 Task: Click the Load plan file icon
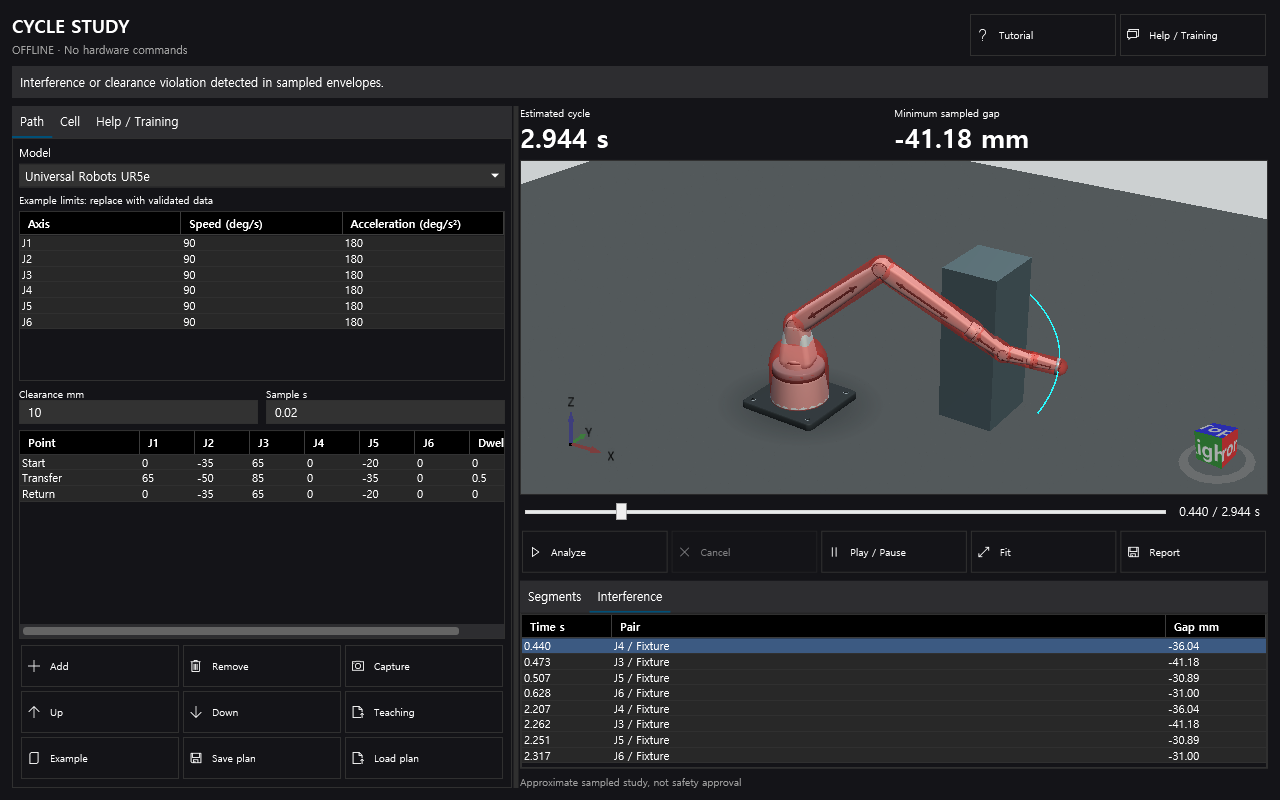coord(358,758)
